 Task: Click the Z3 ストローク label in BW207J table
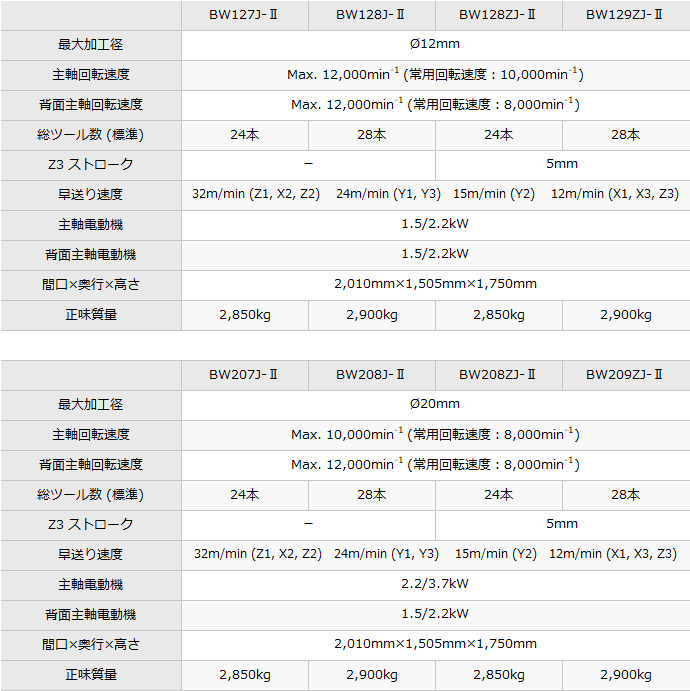tap(90, 524)
